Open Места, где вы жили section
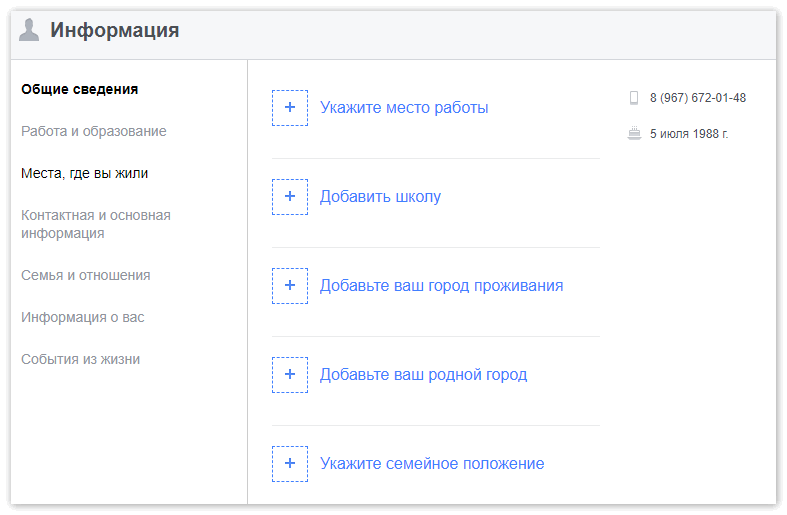 pos(84,173)
